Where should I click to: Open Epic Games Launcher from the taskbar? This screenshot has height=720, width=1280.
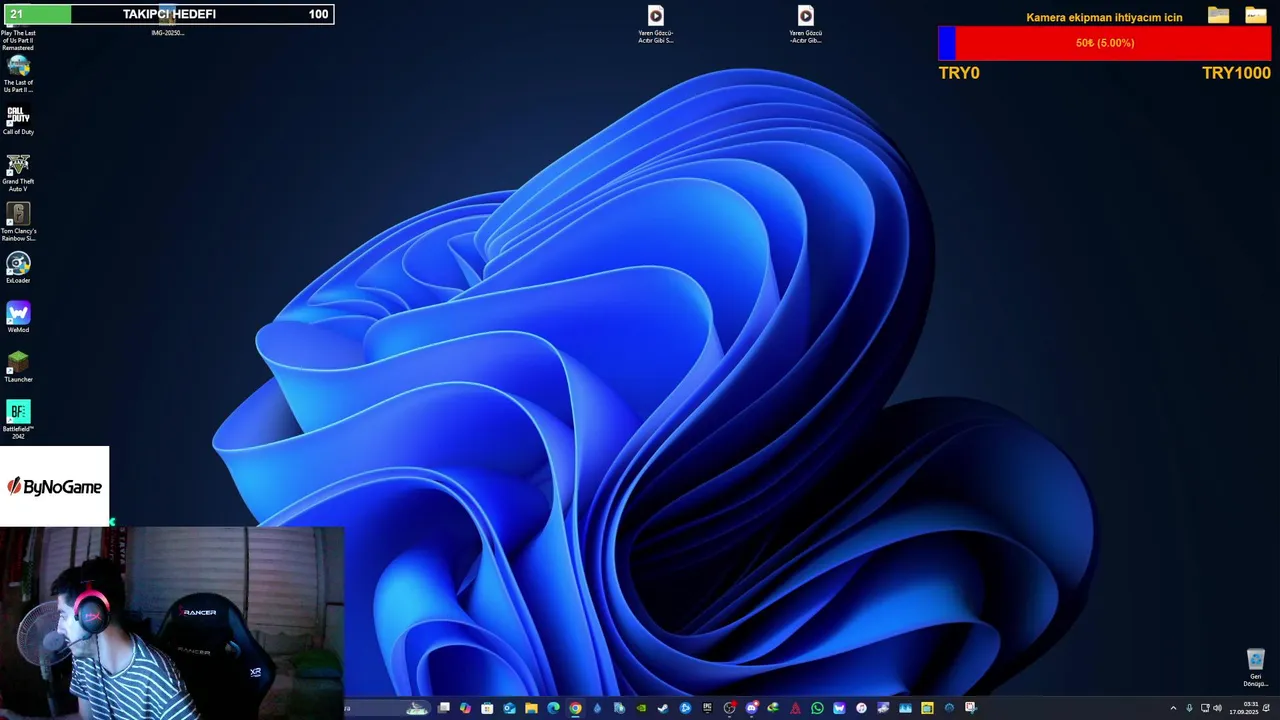tap(707, 708)
